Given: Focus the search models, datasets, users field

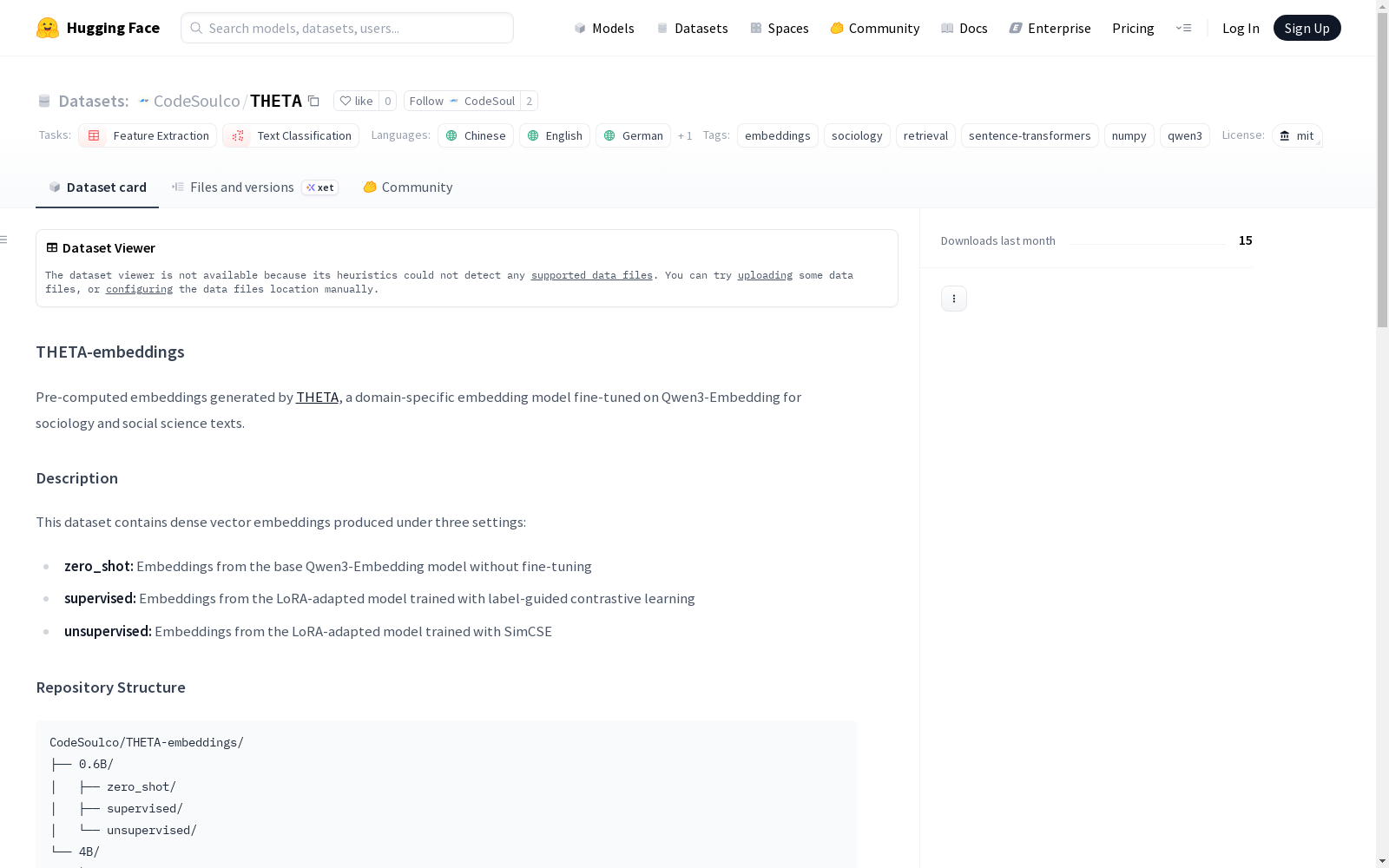Looking at the screenshot, I should pos(347,28).
